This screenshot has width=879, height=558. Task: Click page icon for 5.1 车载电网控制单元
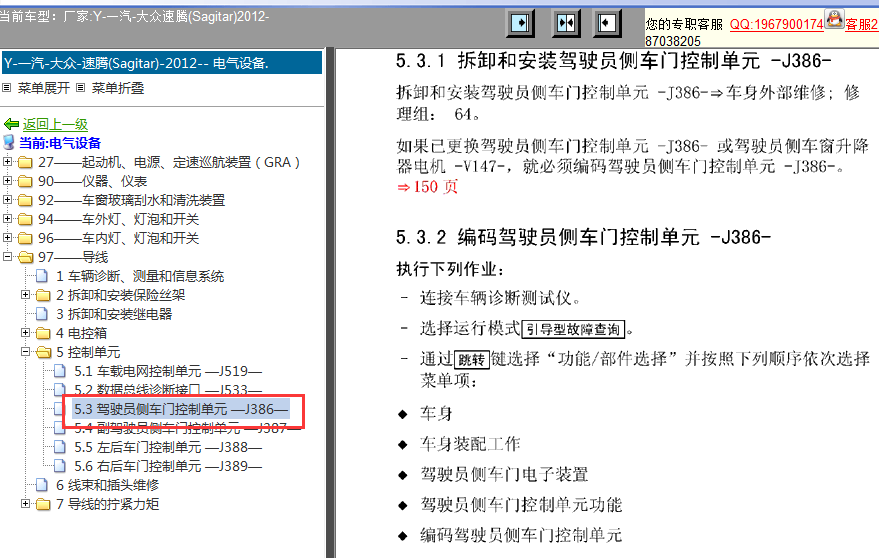60,371
